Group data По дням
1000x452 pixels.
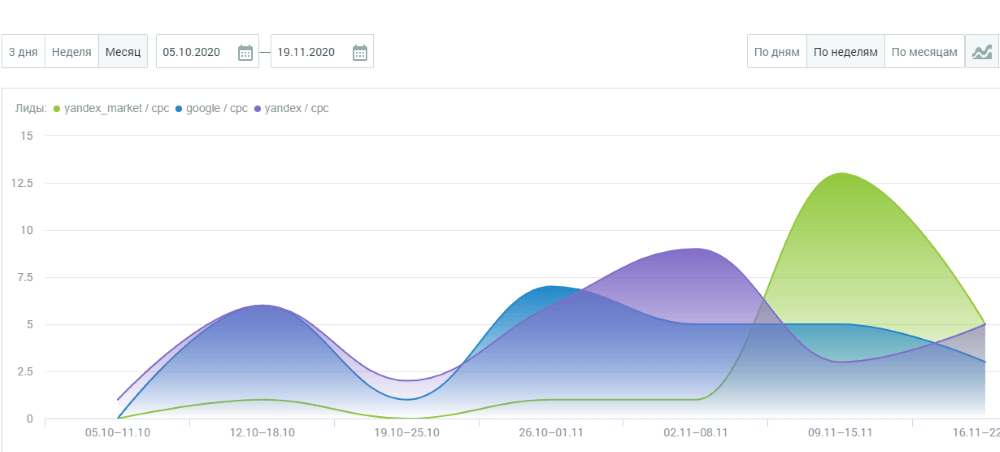coord(776,52)
